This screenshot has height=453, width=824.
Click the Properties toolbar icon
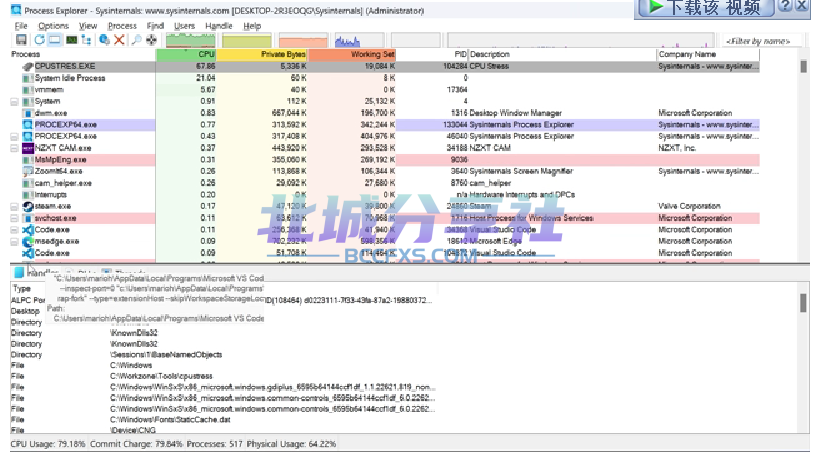pos(104,40)
